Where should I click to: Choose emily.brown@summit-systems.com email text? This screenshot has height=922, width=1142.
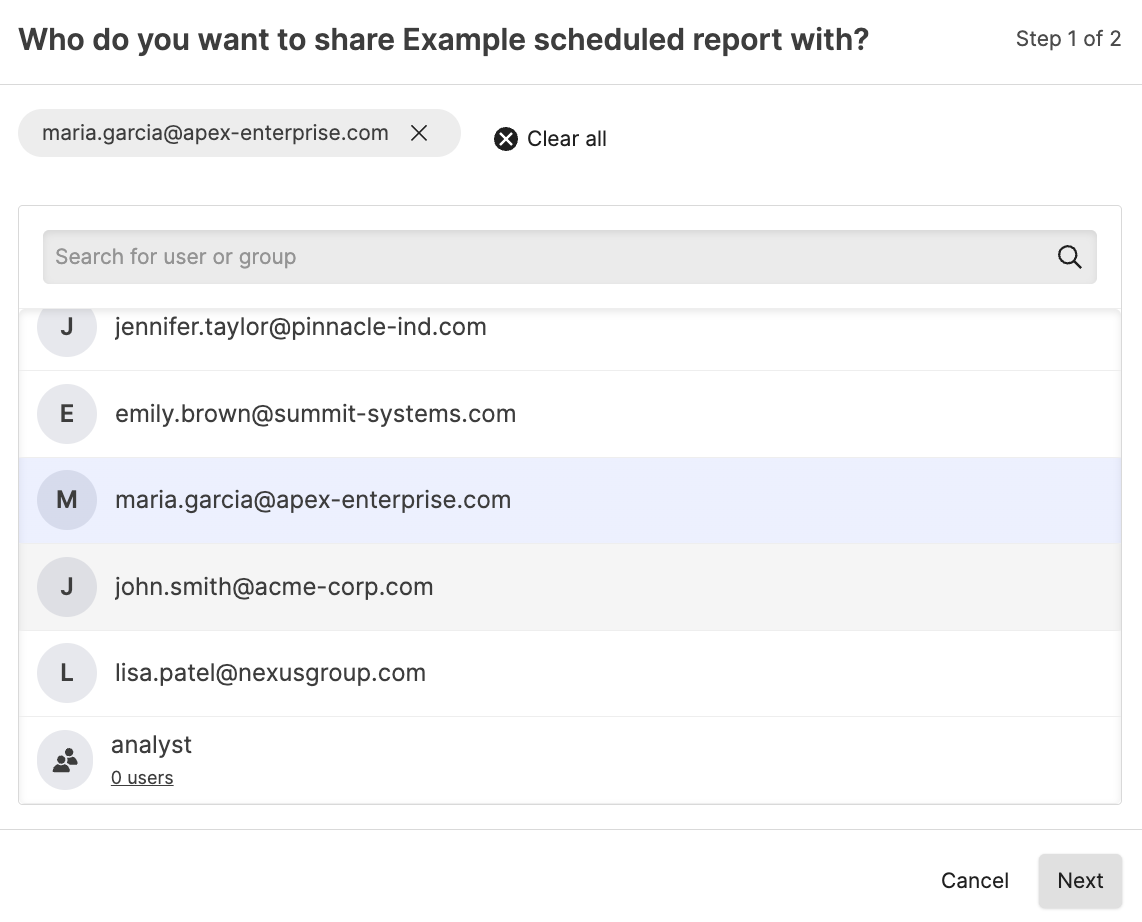[x=315, y=414]
